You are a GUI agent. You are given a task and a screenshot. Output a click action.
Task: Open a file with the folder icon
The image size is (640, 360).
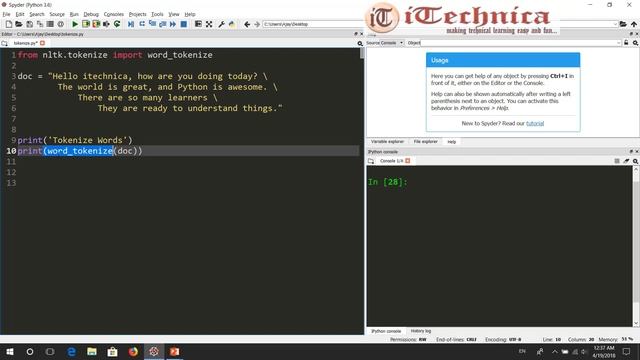pyautogui.click(x=19, y=24)
